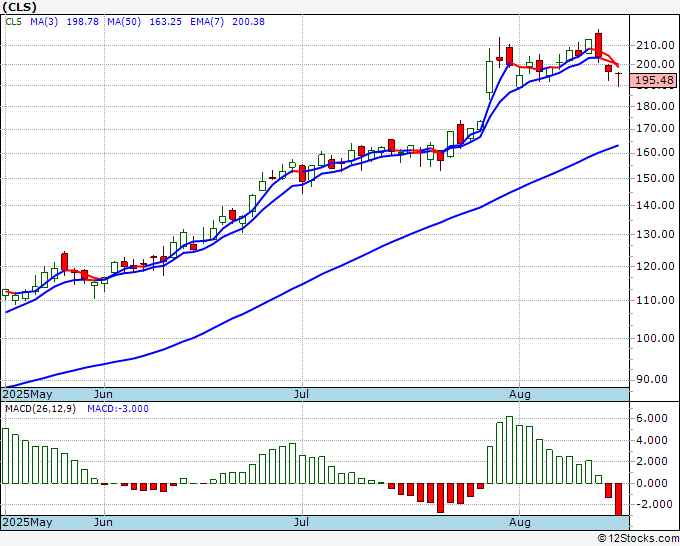Click the MA(50) legend label
Screen dimensions: 680x546
coord(124,22)
